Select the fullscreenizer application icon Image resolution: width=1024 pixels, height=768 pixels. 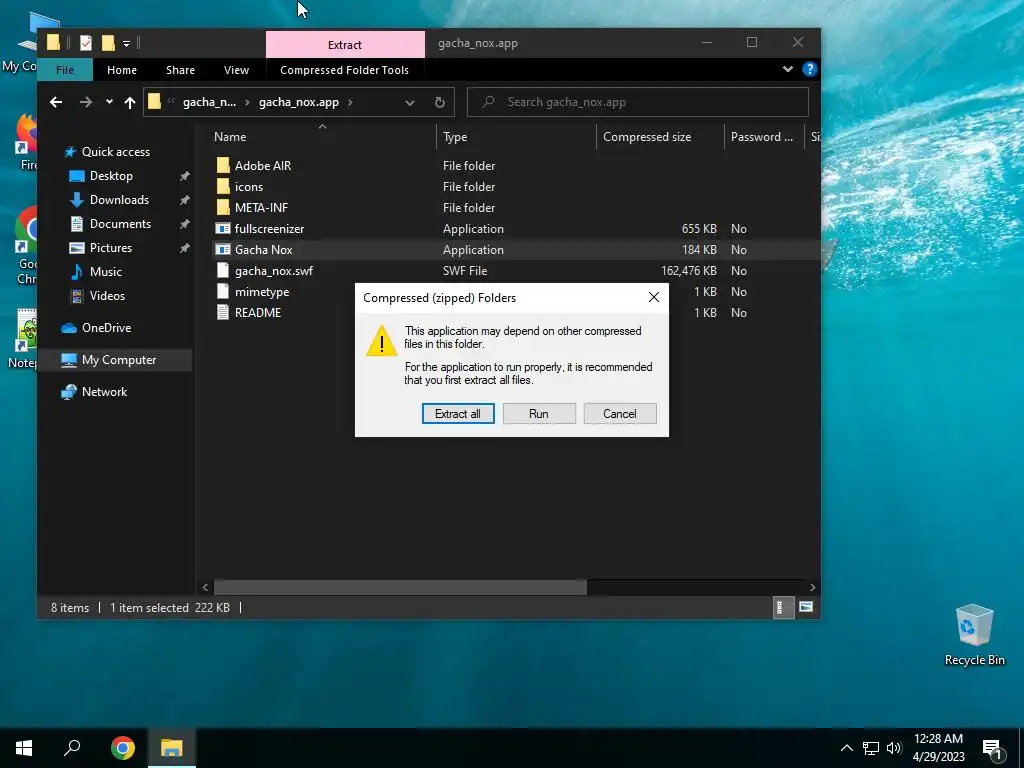point(223,229)
